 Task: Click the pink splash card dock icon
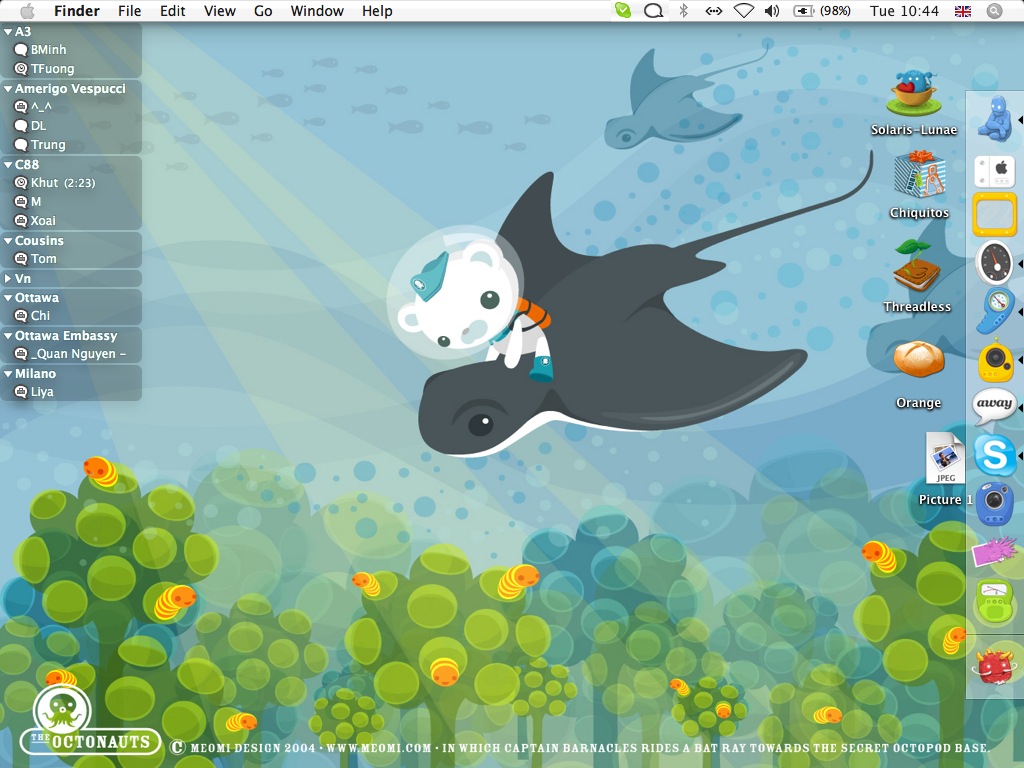pyautogui.click(x=994, y=551)
